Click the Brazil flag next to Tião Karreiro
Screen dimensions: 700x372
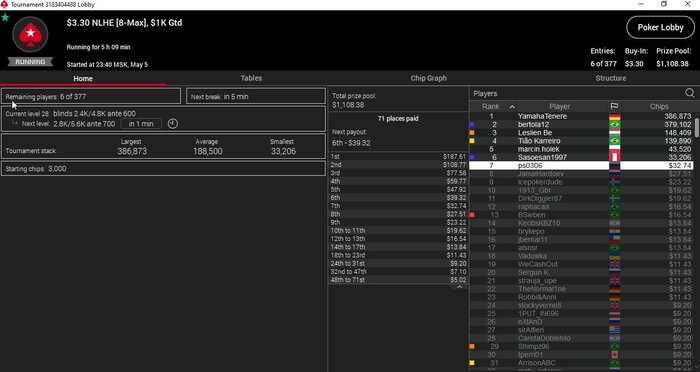coord(614,141)
